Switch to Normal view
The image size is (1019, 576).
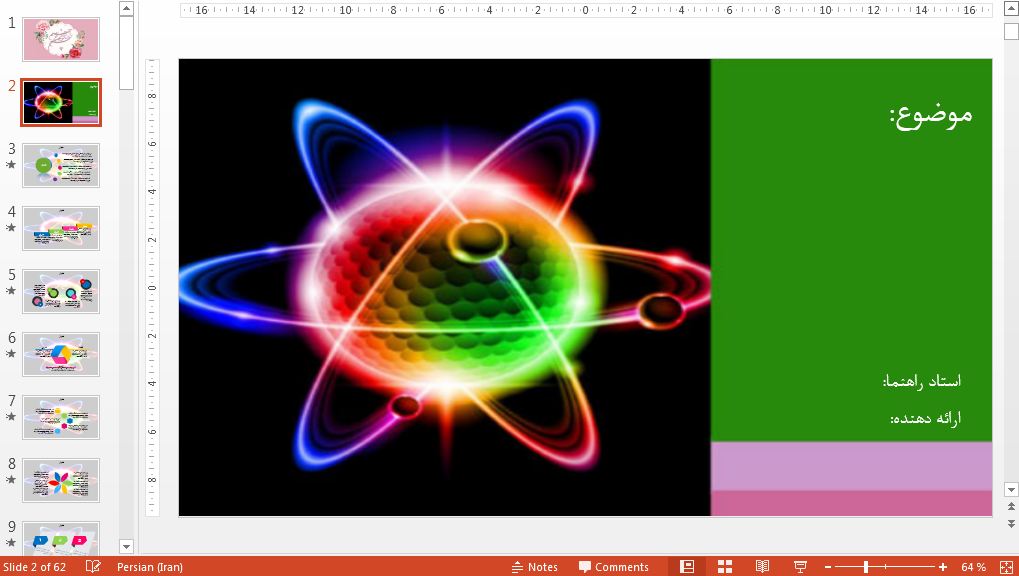687,567
